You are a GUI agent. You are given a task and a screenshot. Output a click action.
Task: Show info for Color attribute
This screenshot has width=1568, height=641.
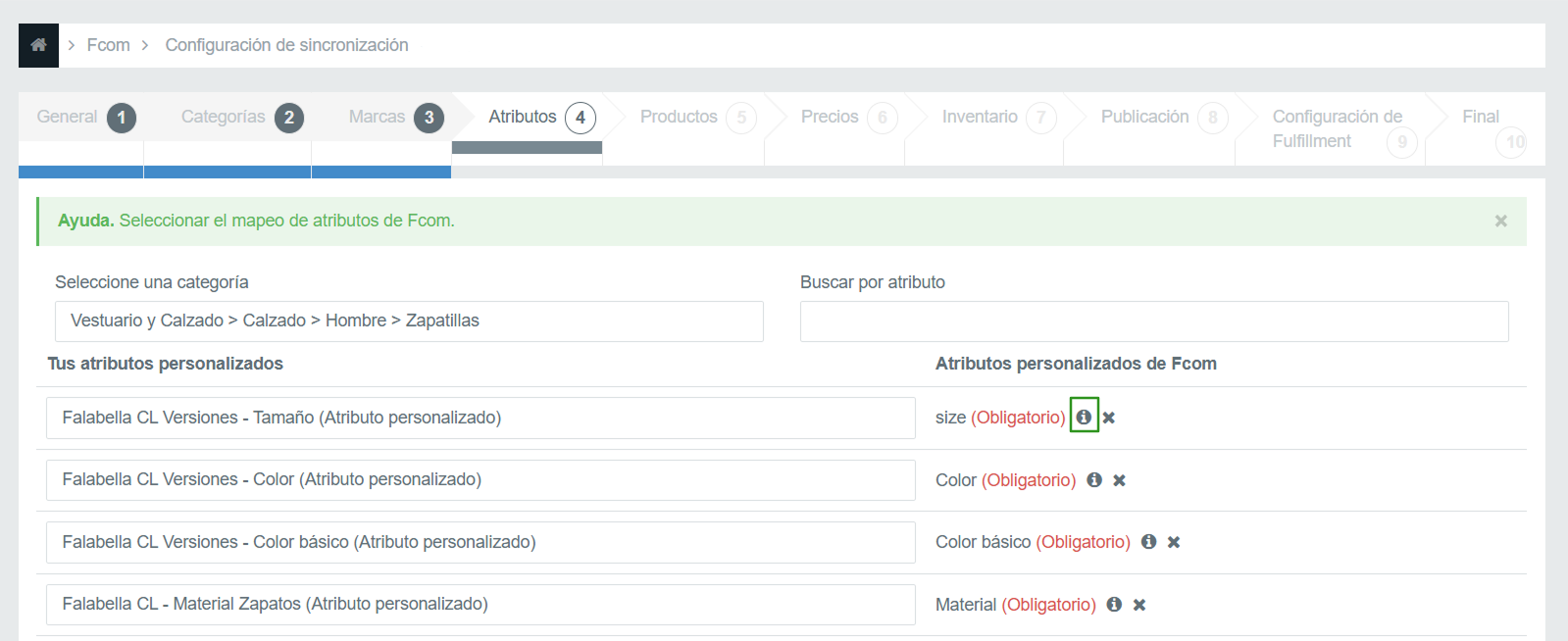point(1094,480)
